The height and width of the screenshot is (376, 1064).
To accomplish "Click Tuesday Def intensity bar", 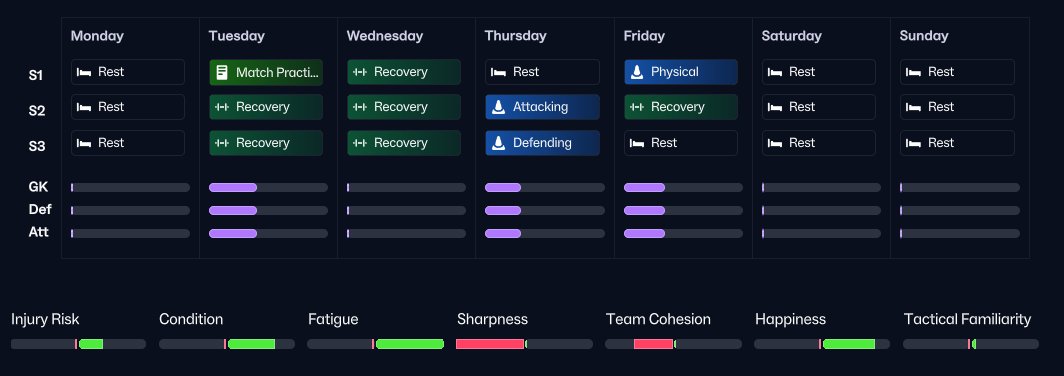I will [x=268, y=210].
